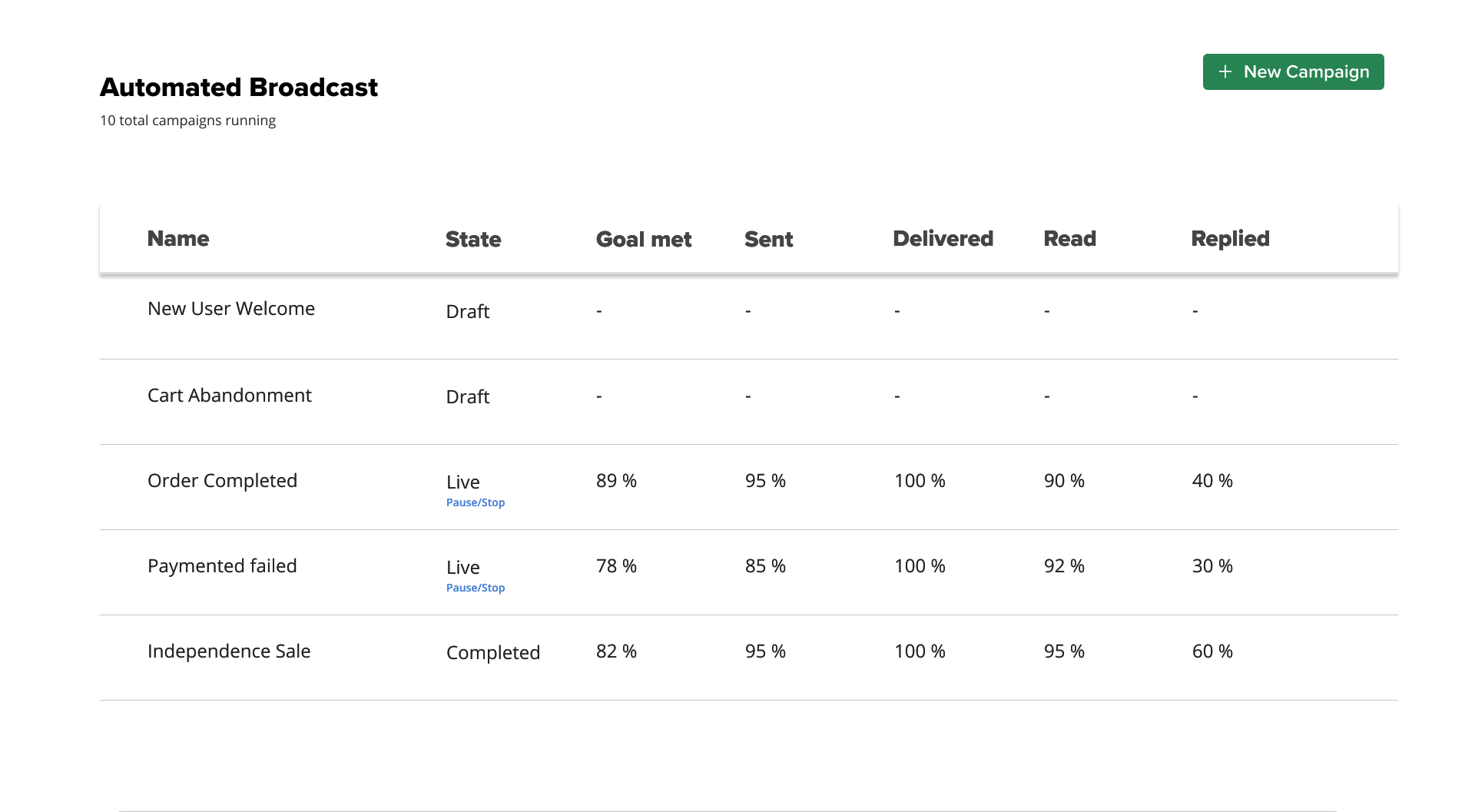Open the Independence Sale campaign
The width and height of the screenshot is (1475, 812).
click(229, 651)
